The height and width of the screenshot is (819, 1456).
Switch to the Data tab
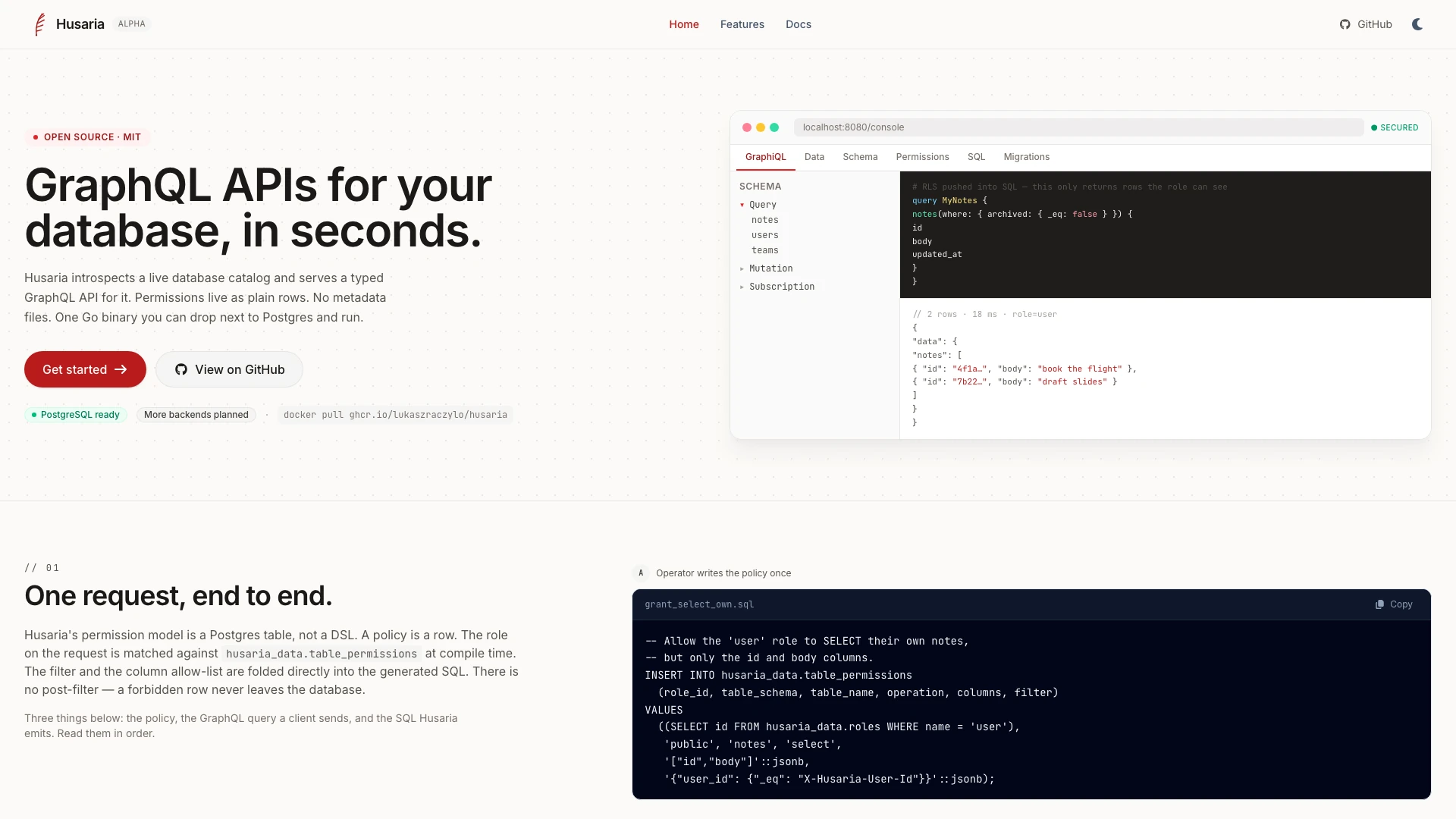(814, 157)
